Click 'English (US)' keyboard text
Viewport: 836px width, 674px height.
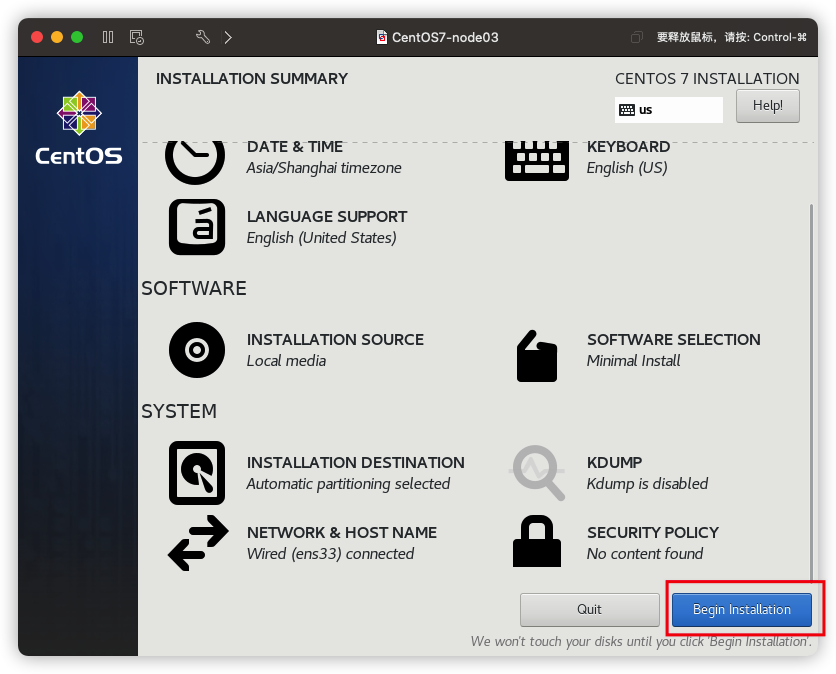pyautogui.click(x=627, y=168)
